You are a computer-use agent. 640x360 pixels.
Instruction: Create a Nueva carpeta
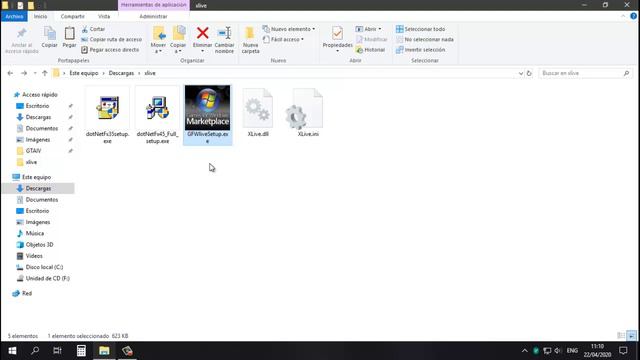(250, 40)
